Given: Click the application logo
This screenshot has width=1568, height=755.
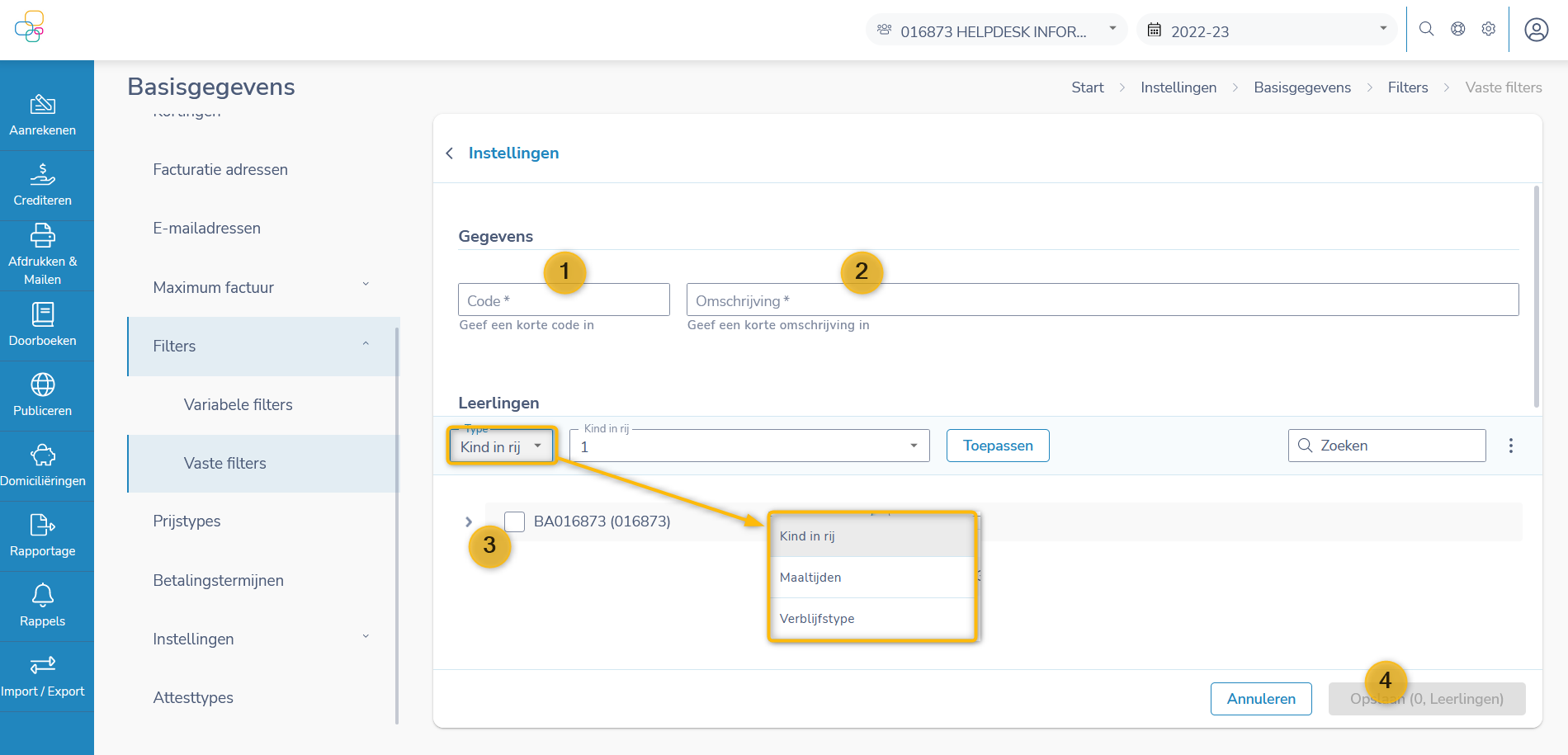Looking at the screenshot, I should 30,27.
